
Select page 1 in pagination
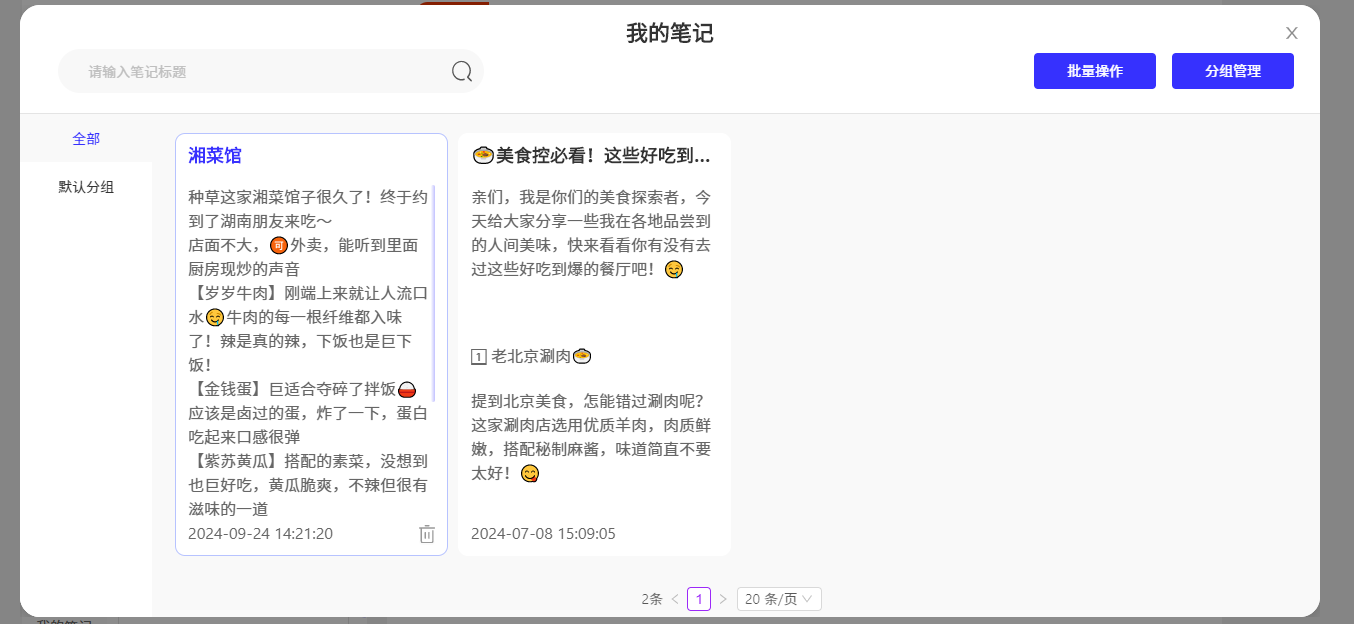tap(699, 599)
